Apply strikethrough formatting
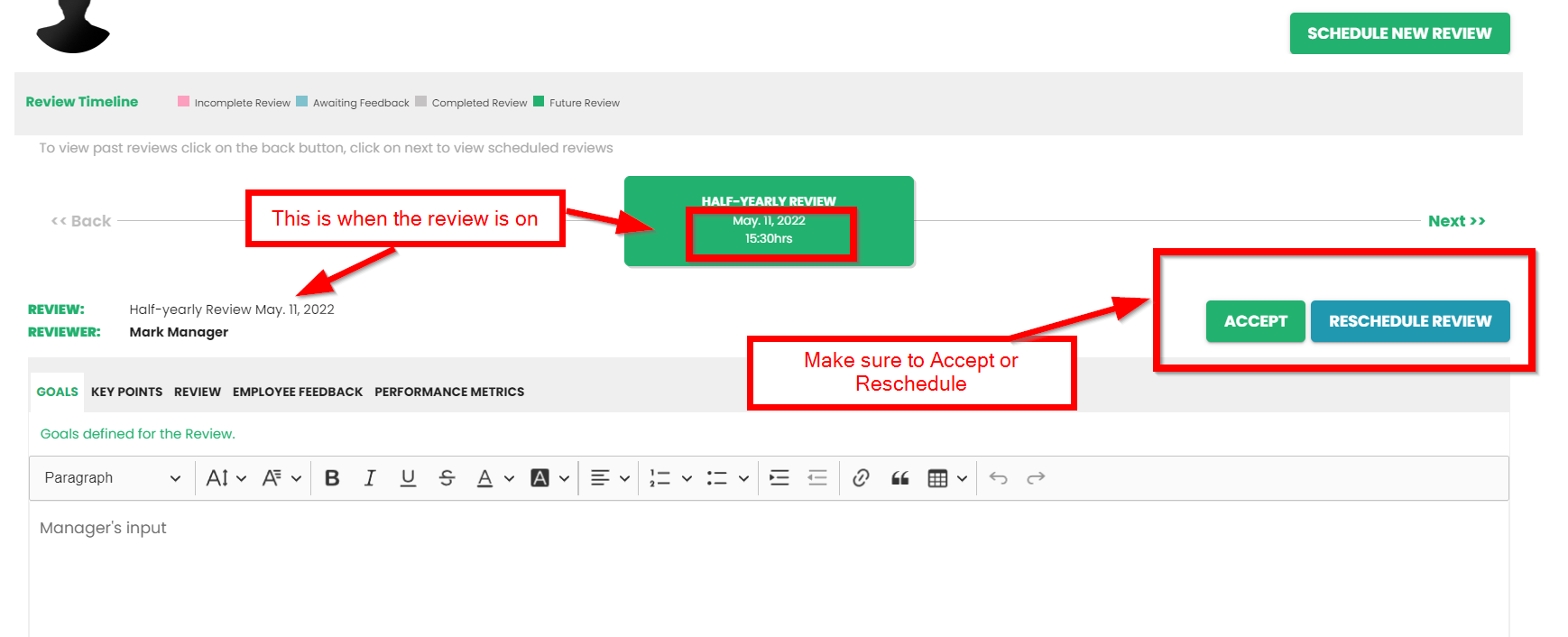Screen dimensions: 1568x637 [447, 478]
